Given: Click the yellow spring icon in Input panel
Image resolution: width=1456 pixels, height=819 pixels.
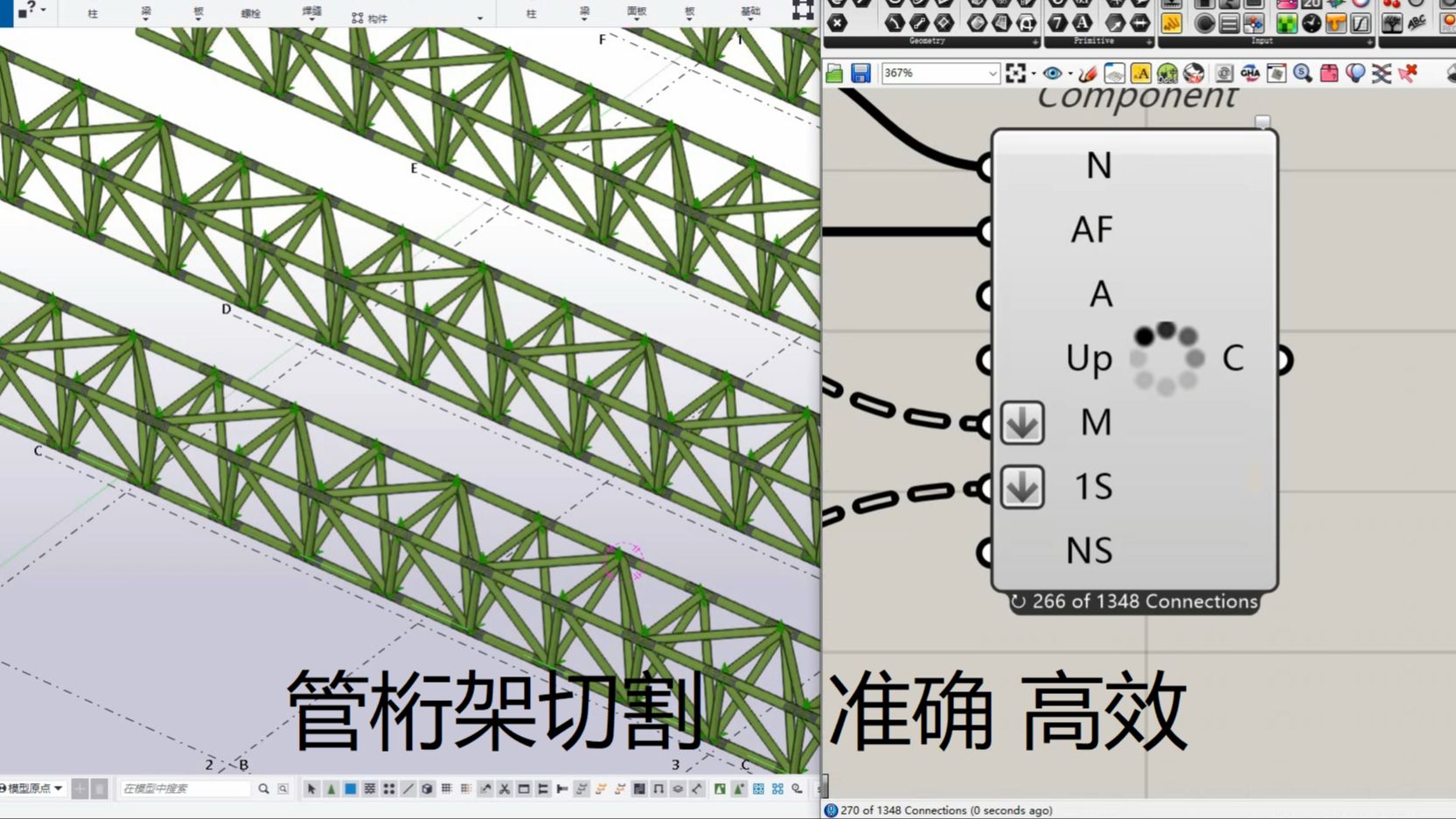Looking at the screenshot, I should pyautogui.click(x=1171, y=24).
